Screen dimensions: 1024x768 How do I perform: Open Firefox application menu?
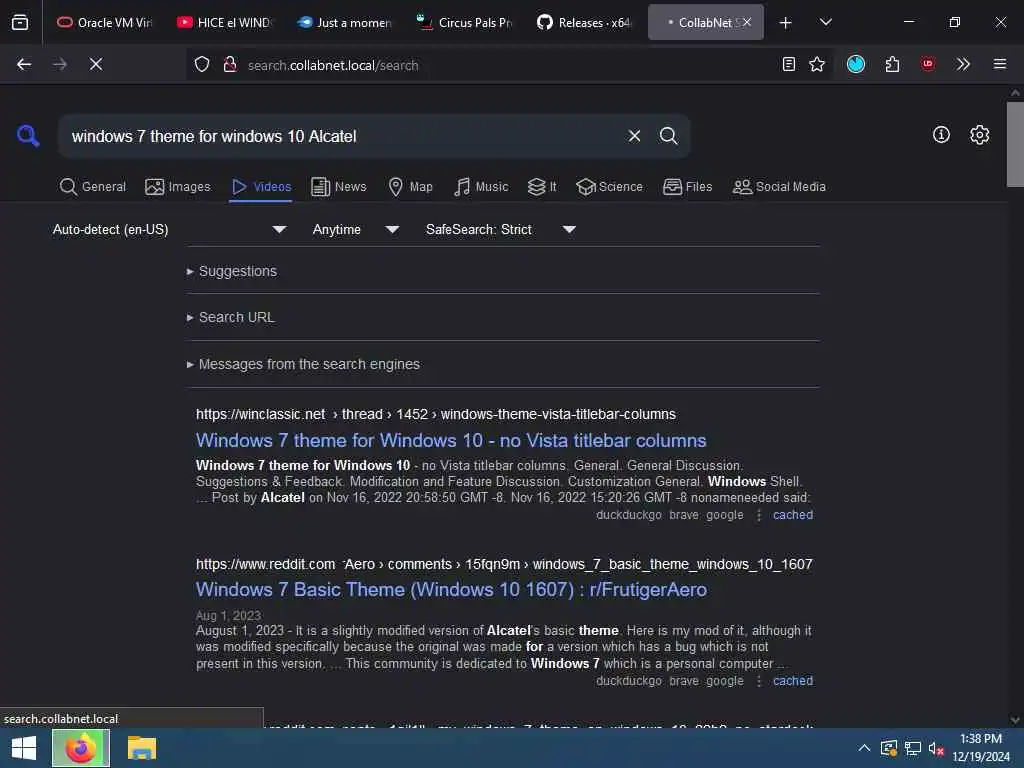click(1000, 64)
